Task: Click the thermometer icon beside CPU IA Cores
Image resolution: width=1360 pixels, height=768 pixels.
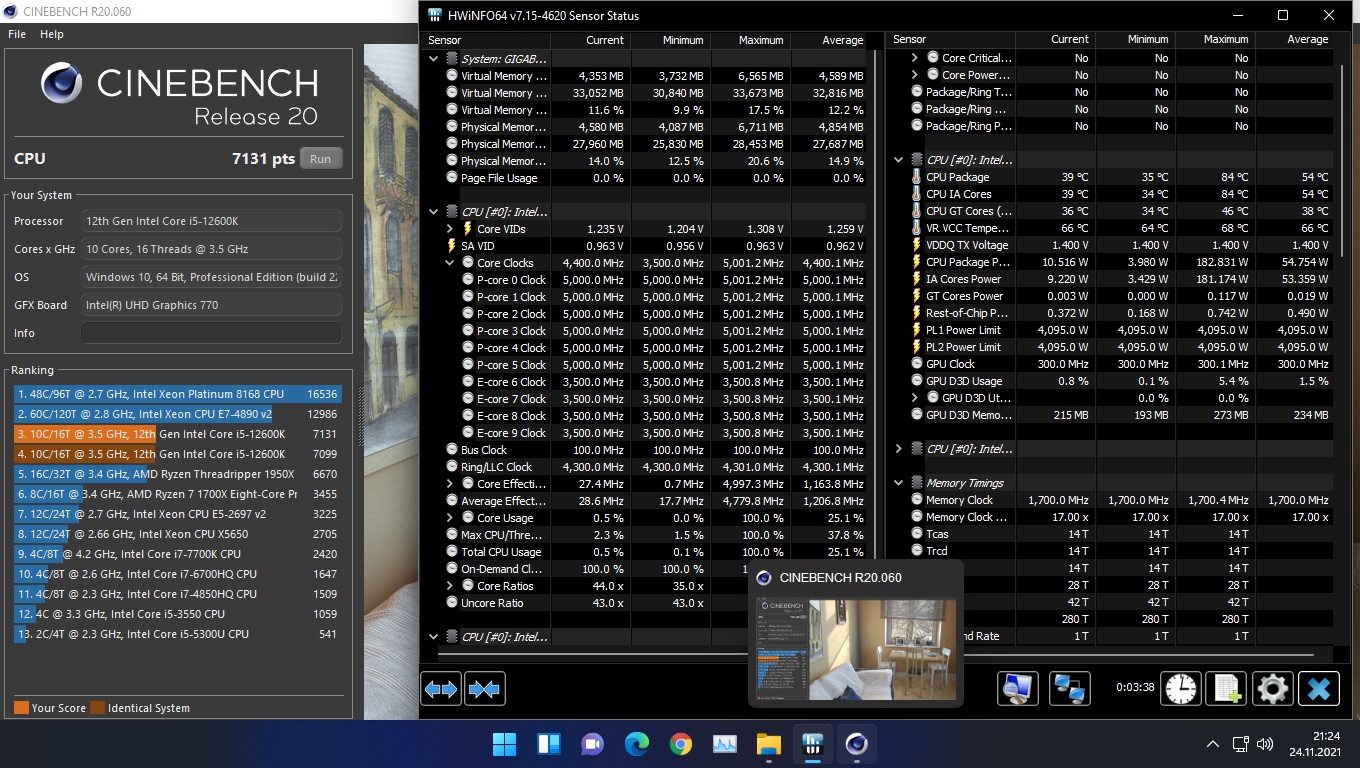Action: click(x=917, y=194)
